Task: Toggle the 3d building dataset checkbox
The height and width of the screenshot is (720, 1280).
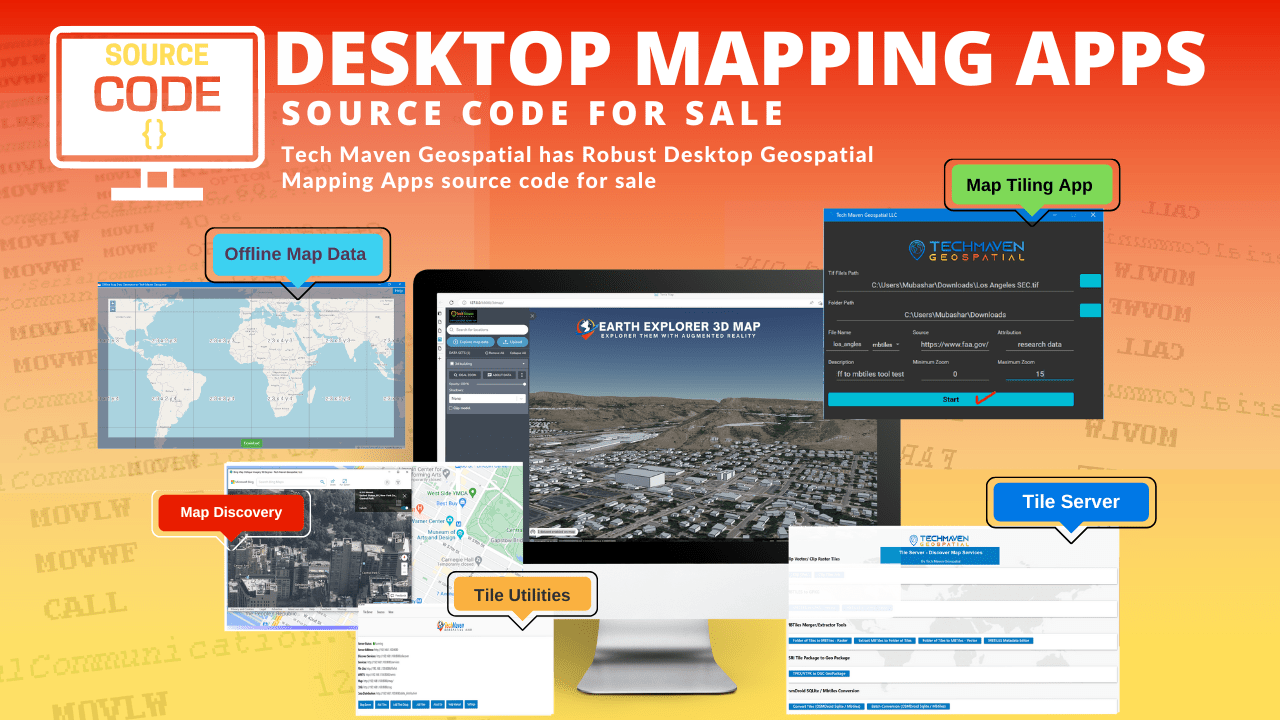Action: click(x=451, y=364)
